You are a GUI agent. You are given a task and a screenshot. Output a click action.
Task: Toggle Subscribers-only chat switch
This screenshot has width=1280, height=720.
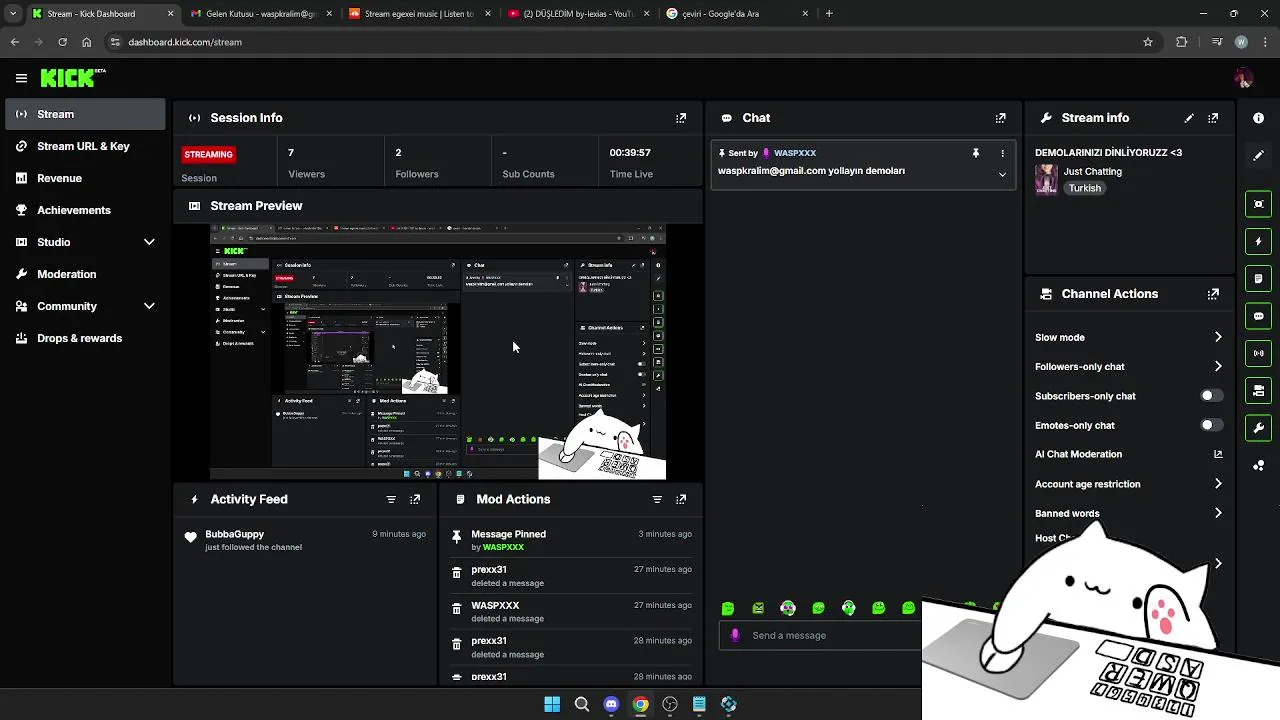click(1211, 396)
